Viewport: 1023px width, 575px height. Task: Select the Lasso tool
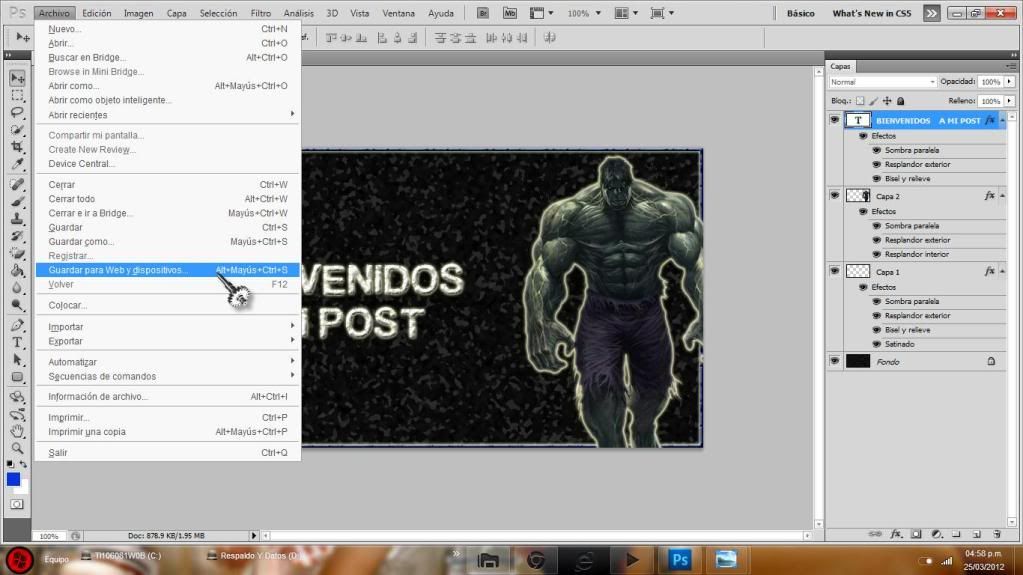[x=17, y=112]
